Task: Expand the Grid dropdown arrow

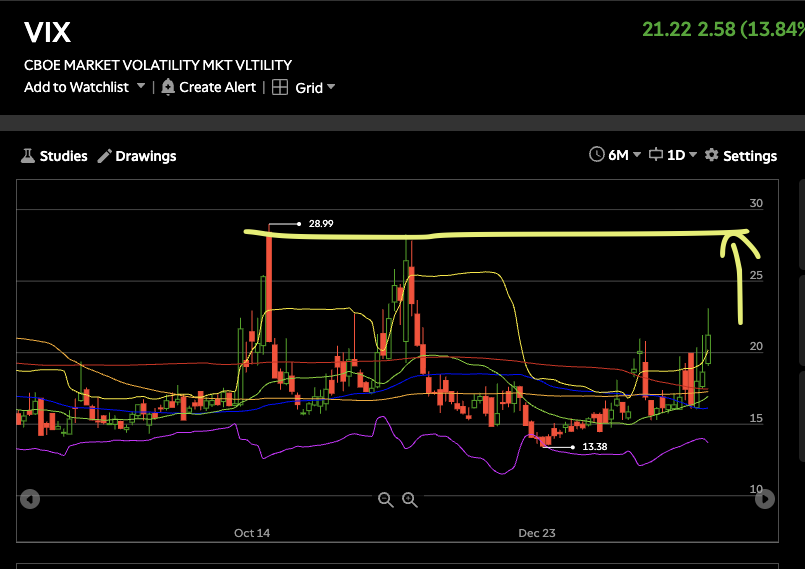Action: (331, 87)
